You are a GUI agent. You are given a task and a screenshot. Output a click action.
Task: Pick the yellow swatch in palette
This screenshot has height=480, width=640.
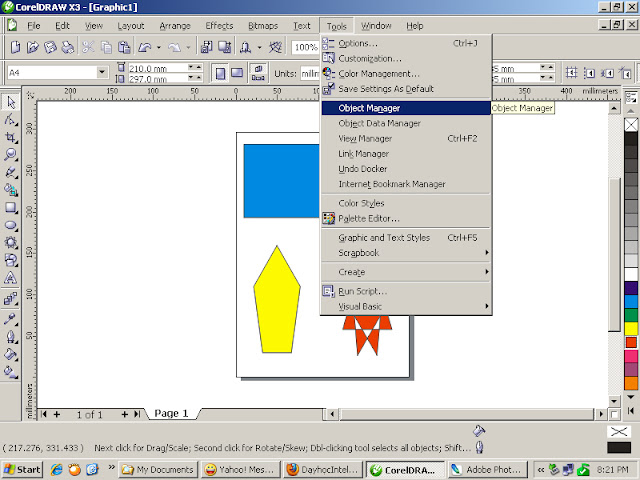click(x=631, y=329)
